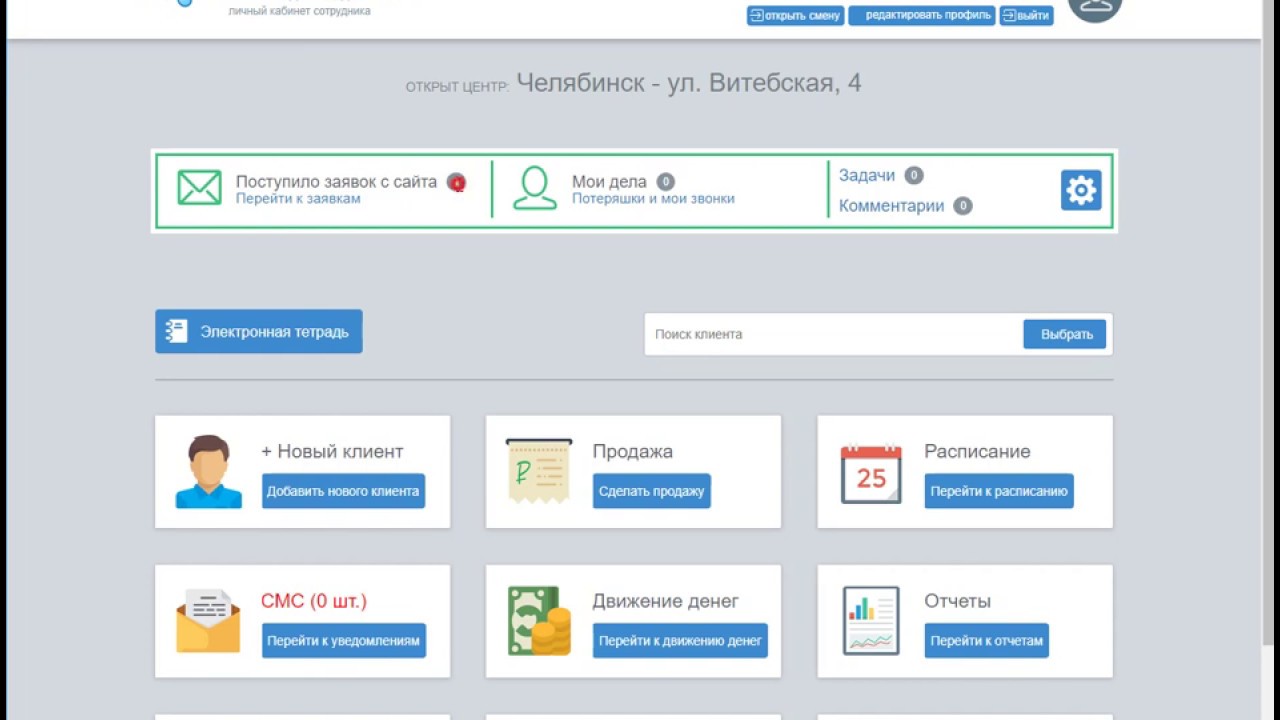Click редактировать профиль in the top bar
The height and width of the screenshot is (720, 1280).
tap(922, 16)
